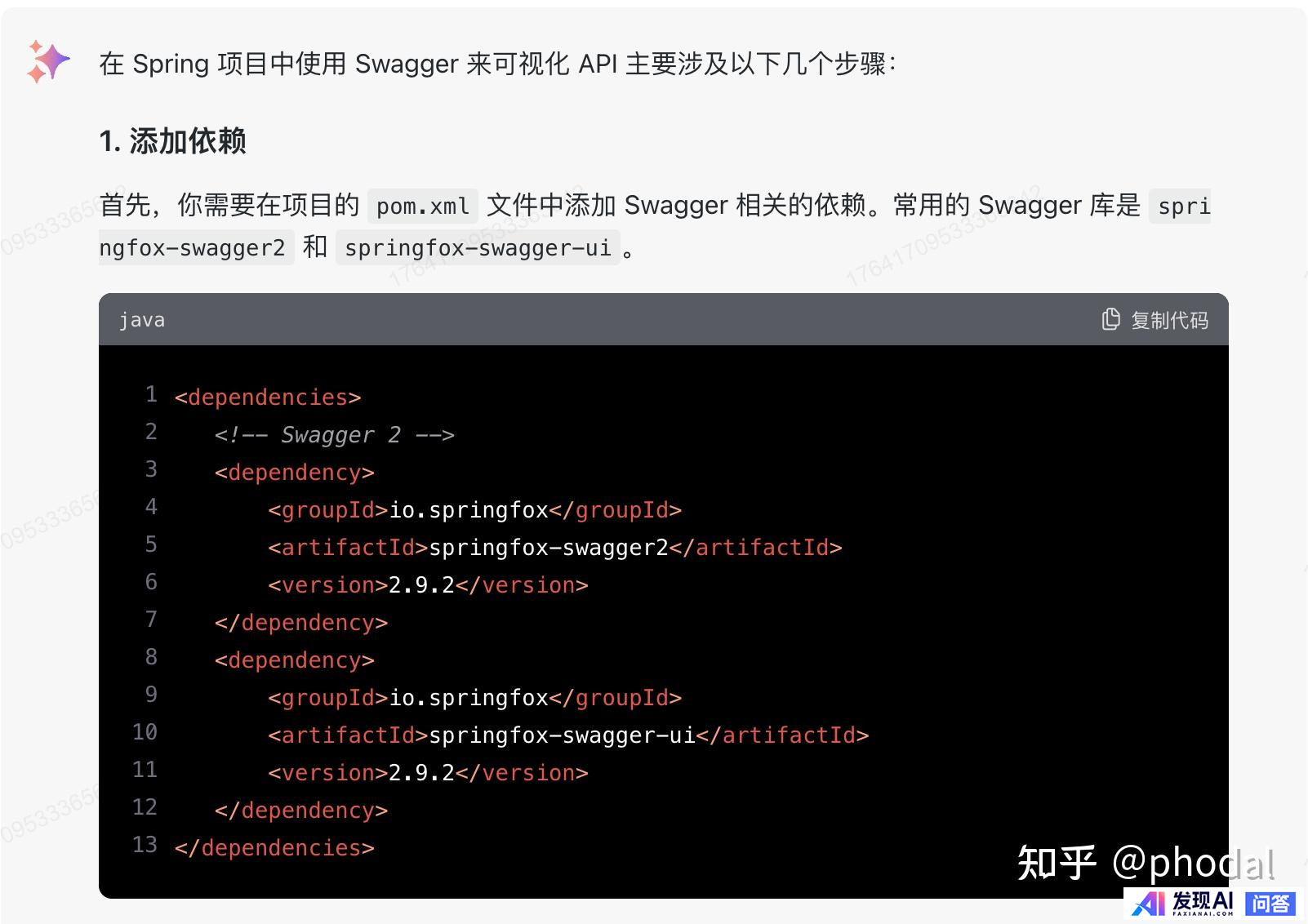Click line number 13 in the code gutter
1308x924 pixels.
(145, 845)
